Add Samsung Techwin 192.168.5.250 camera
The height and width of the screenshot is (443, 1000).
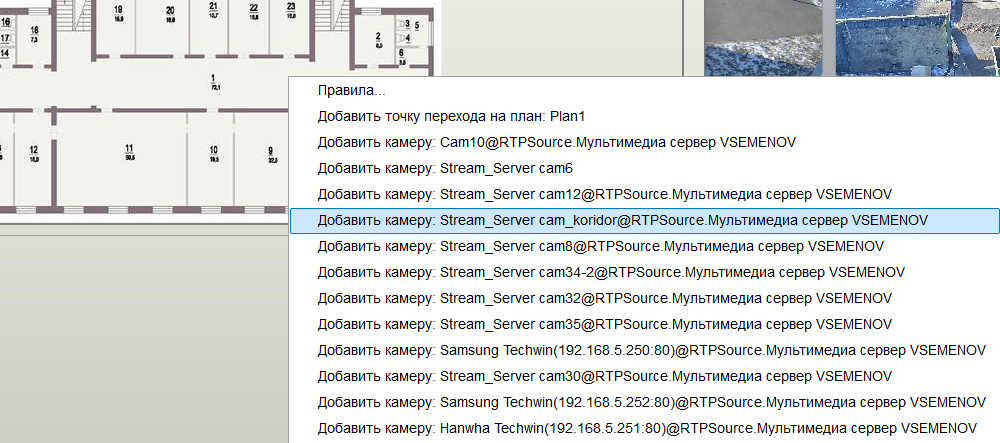point(644,351)
